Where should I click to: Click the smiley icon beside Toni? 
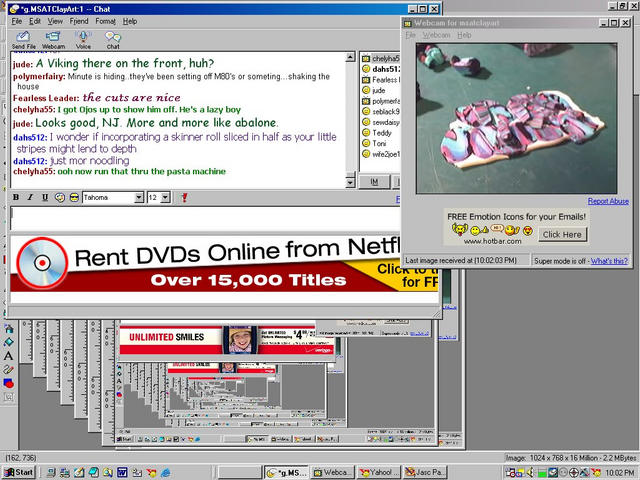point(366,143)
